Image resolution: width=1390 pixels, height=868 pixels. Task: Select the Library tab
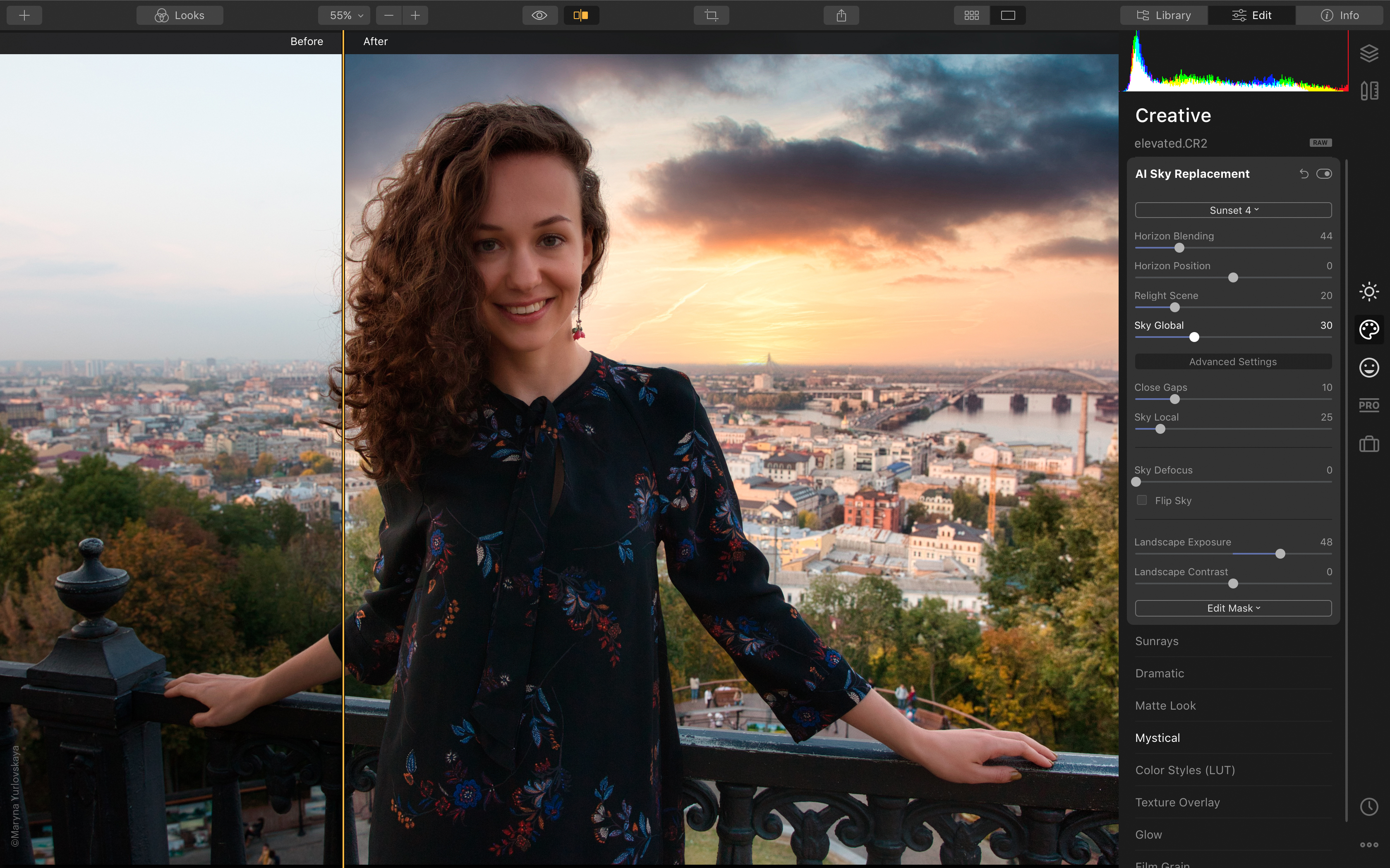(1162, 15)
